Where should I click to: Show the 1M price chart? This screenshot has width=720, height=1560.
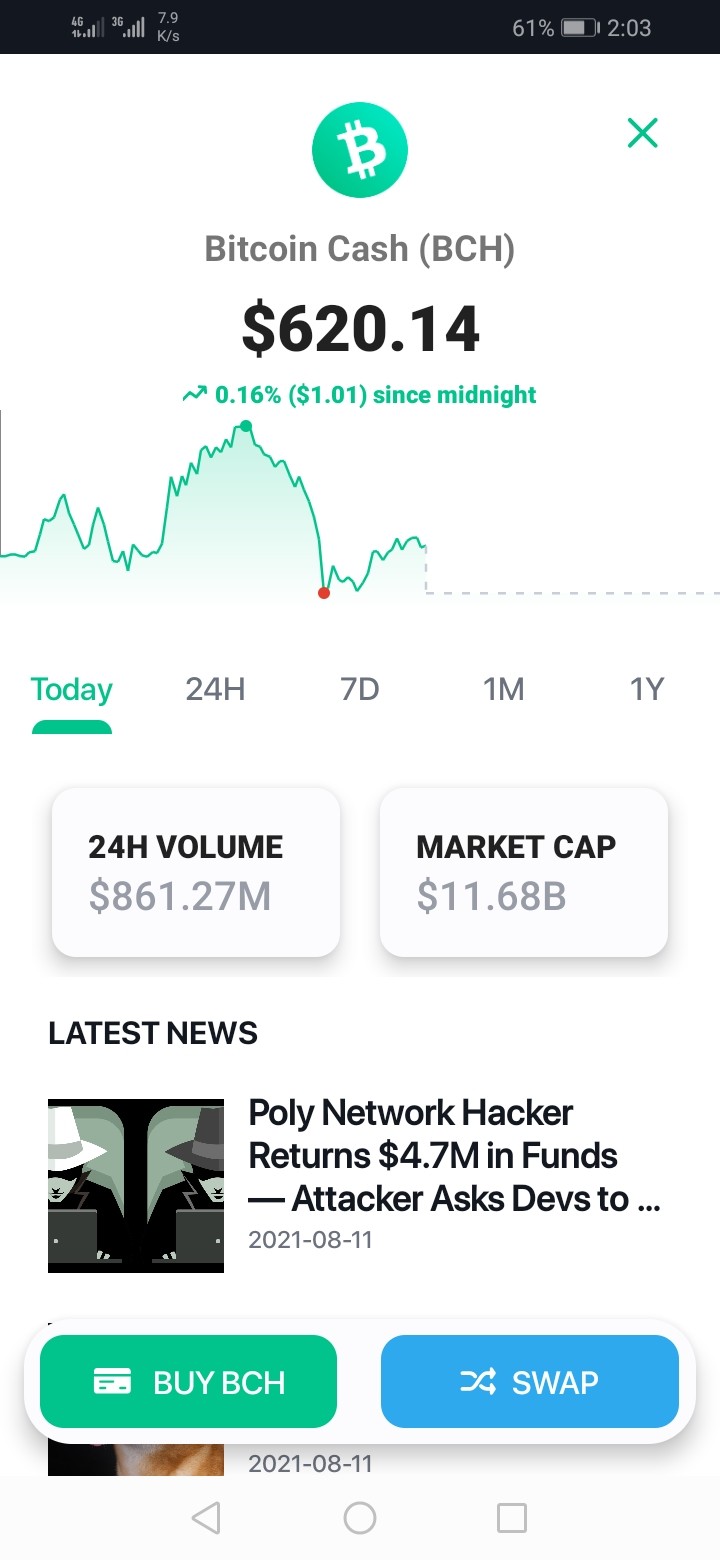coord(503,689)
